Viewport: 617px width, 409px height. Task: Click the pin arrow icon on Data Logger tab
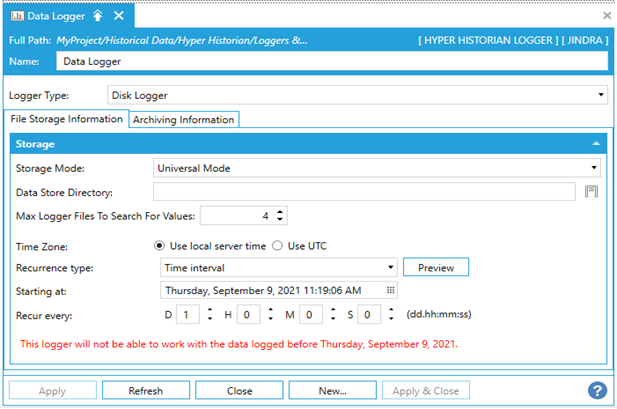[97, 16]
